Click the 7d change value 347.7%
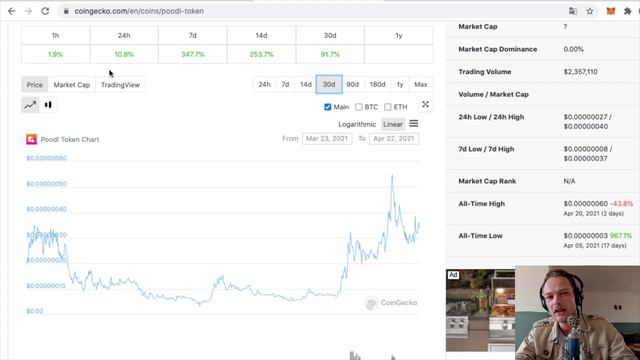The width and height of the screenshot is (640, 360). 193,54
